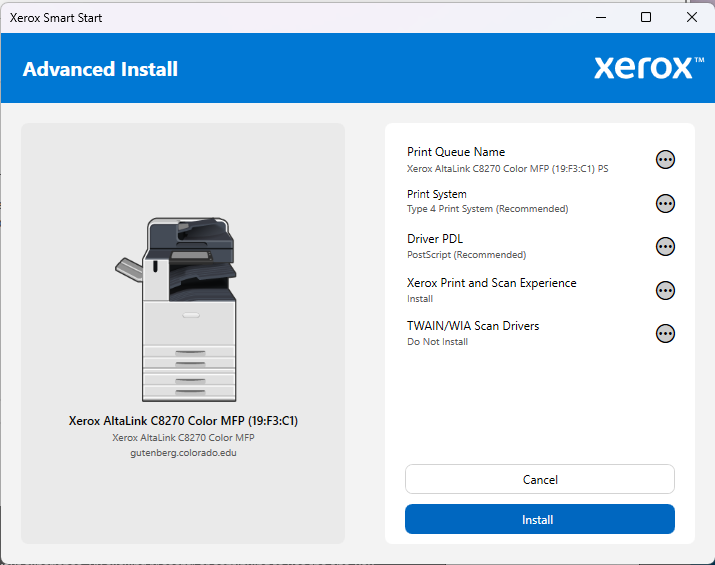This screenshot has height=565, width=715.
Task: Click the gutenberg.colorado.edu hostname text
Action: tap(183, 452)
